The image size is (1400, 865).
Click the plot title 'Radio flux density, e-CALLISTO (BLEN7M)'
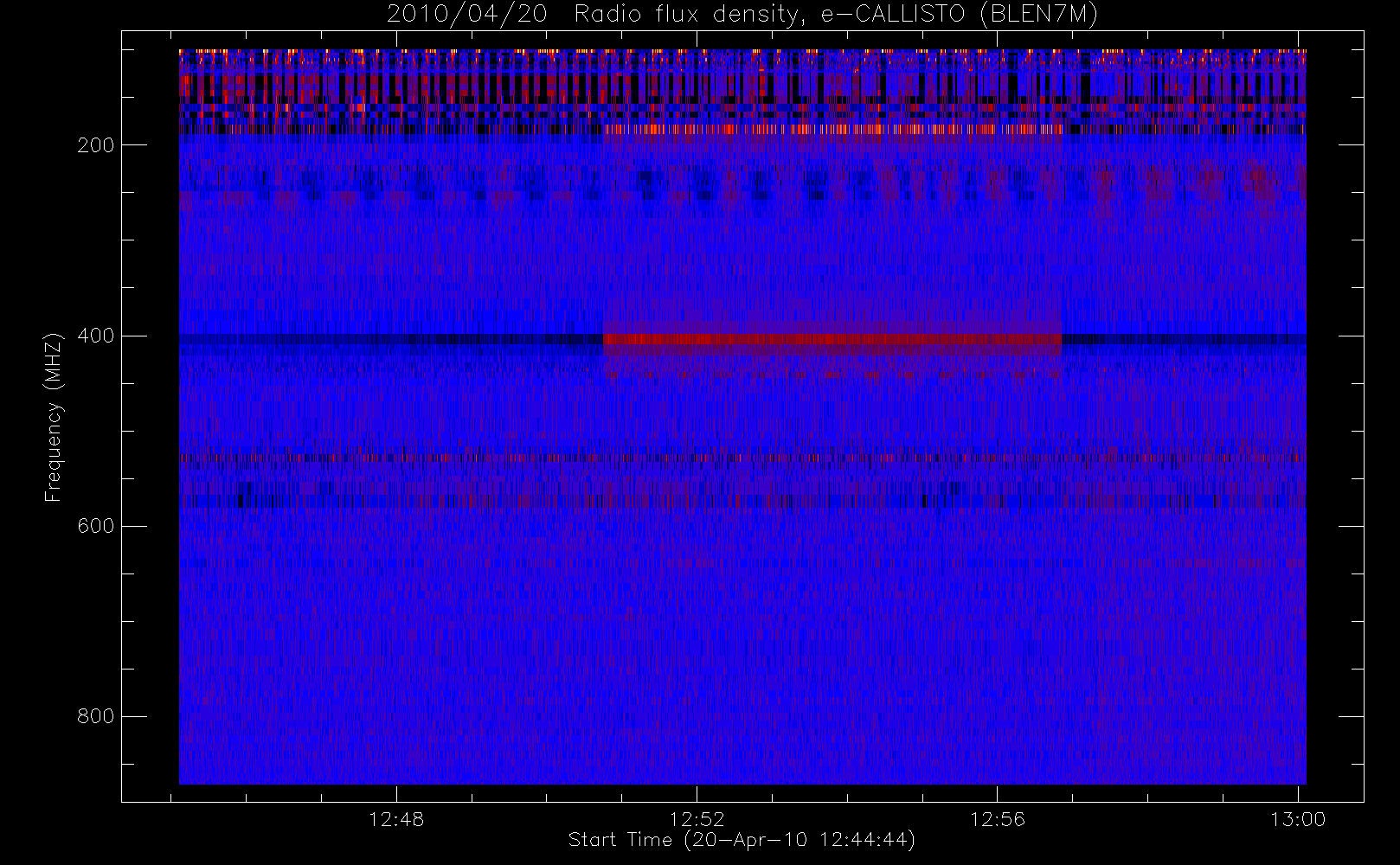tap(836, 15)
